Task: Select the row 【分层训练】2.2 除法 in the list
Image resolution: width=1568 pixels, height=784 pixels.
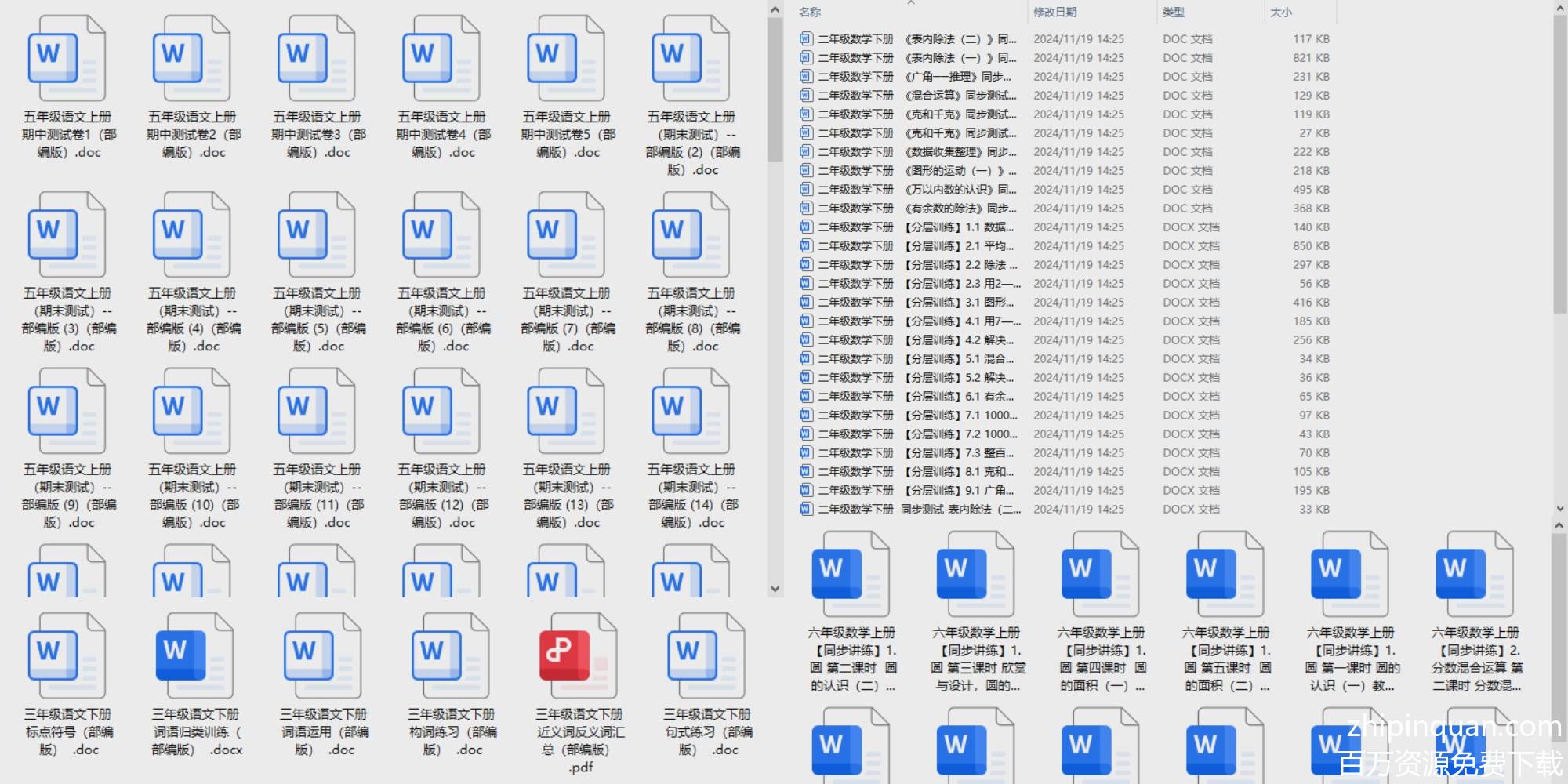Action: pyautogui.click(x=1065, y=264)
